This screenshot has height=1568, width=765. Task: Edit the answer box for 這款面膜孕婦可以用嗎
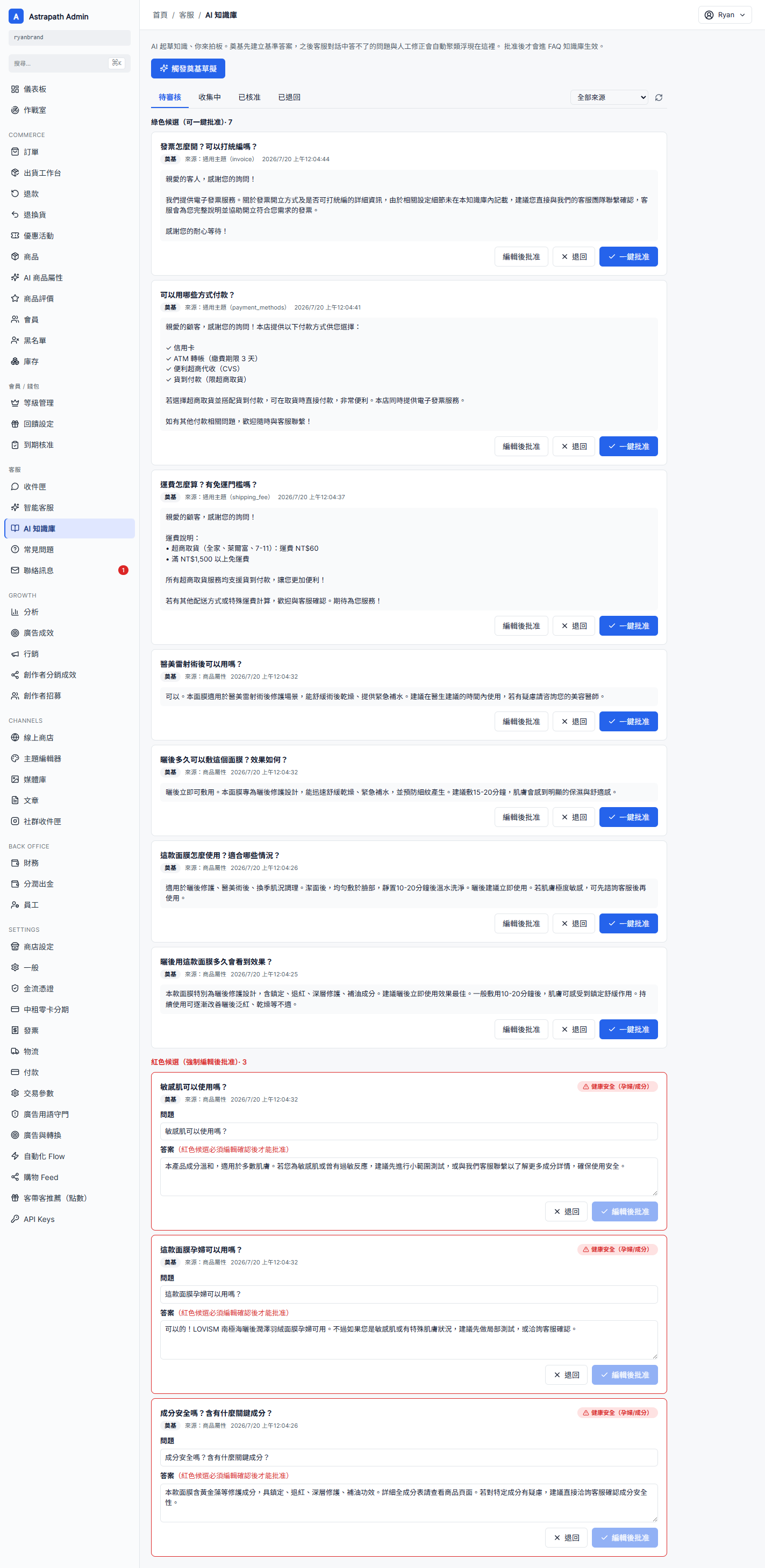click(409, 1339)
